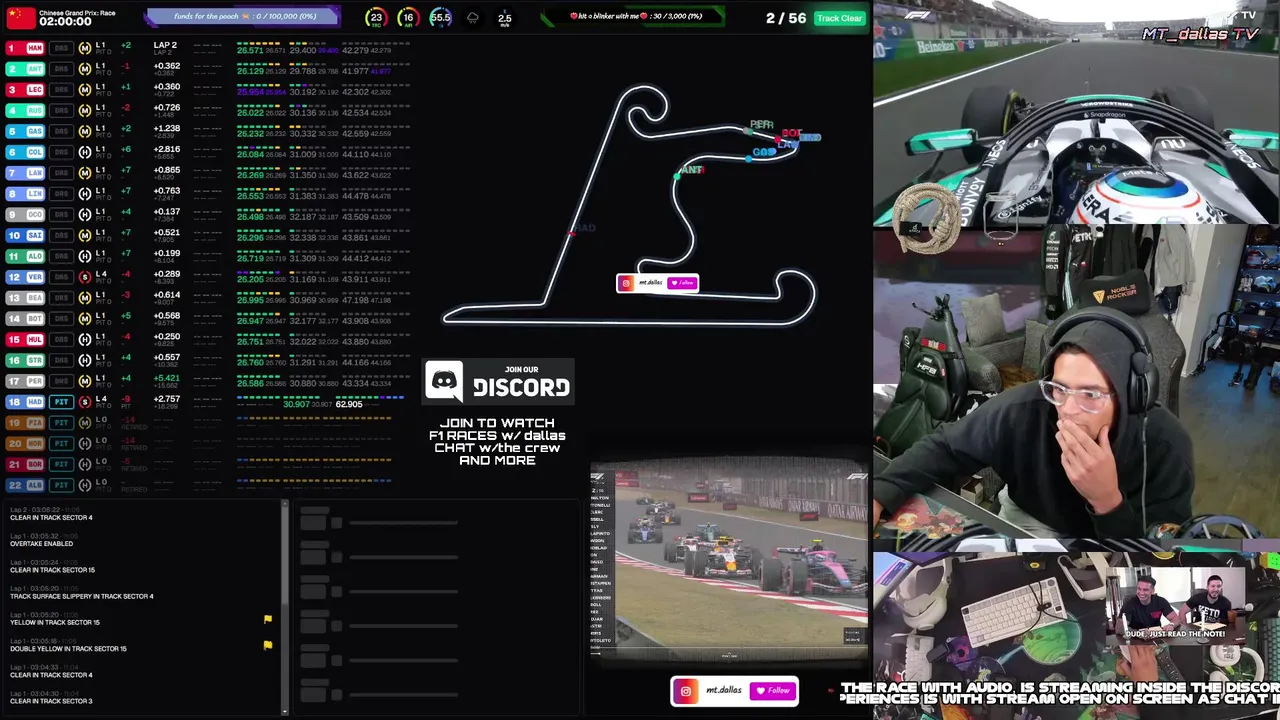Click HAD's soft tyre compound icon

(x=85, y=402)
